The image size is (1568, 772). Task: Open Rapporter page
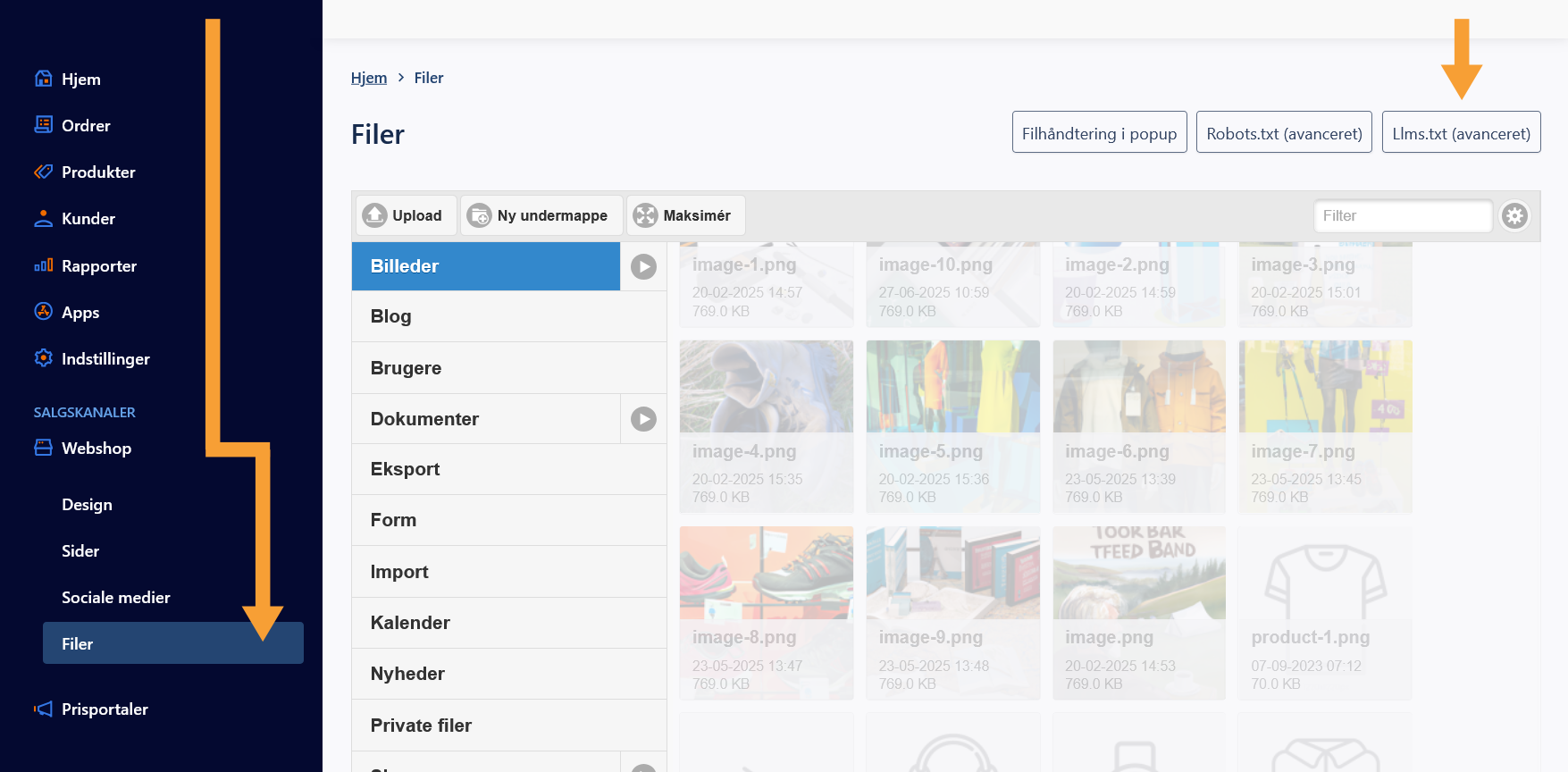click(x=99, y=265)
